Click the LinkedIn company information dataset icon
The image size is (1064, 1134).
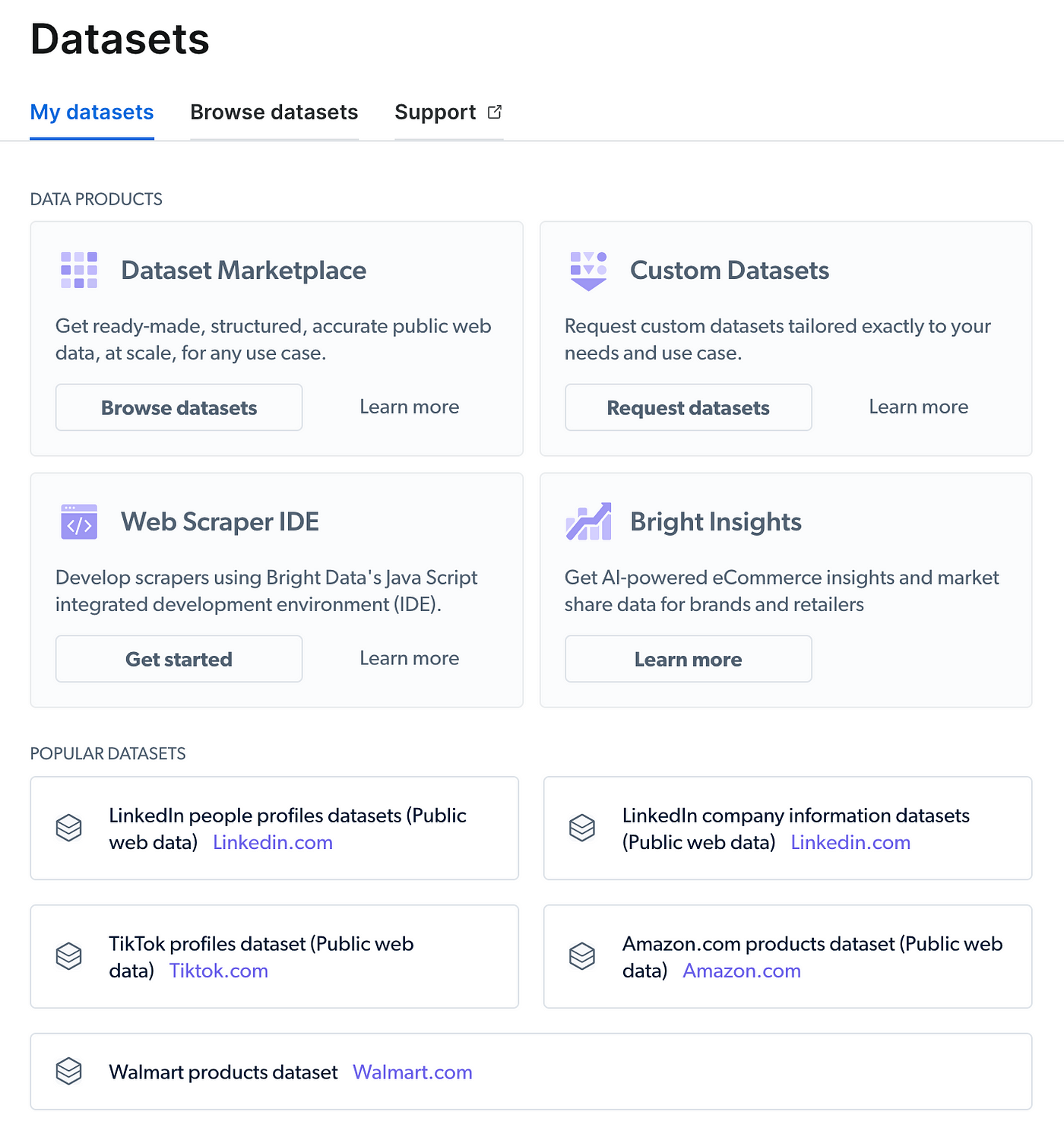582,828
